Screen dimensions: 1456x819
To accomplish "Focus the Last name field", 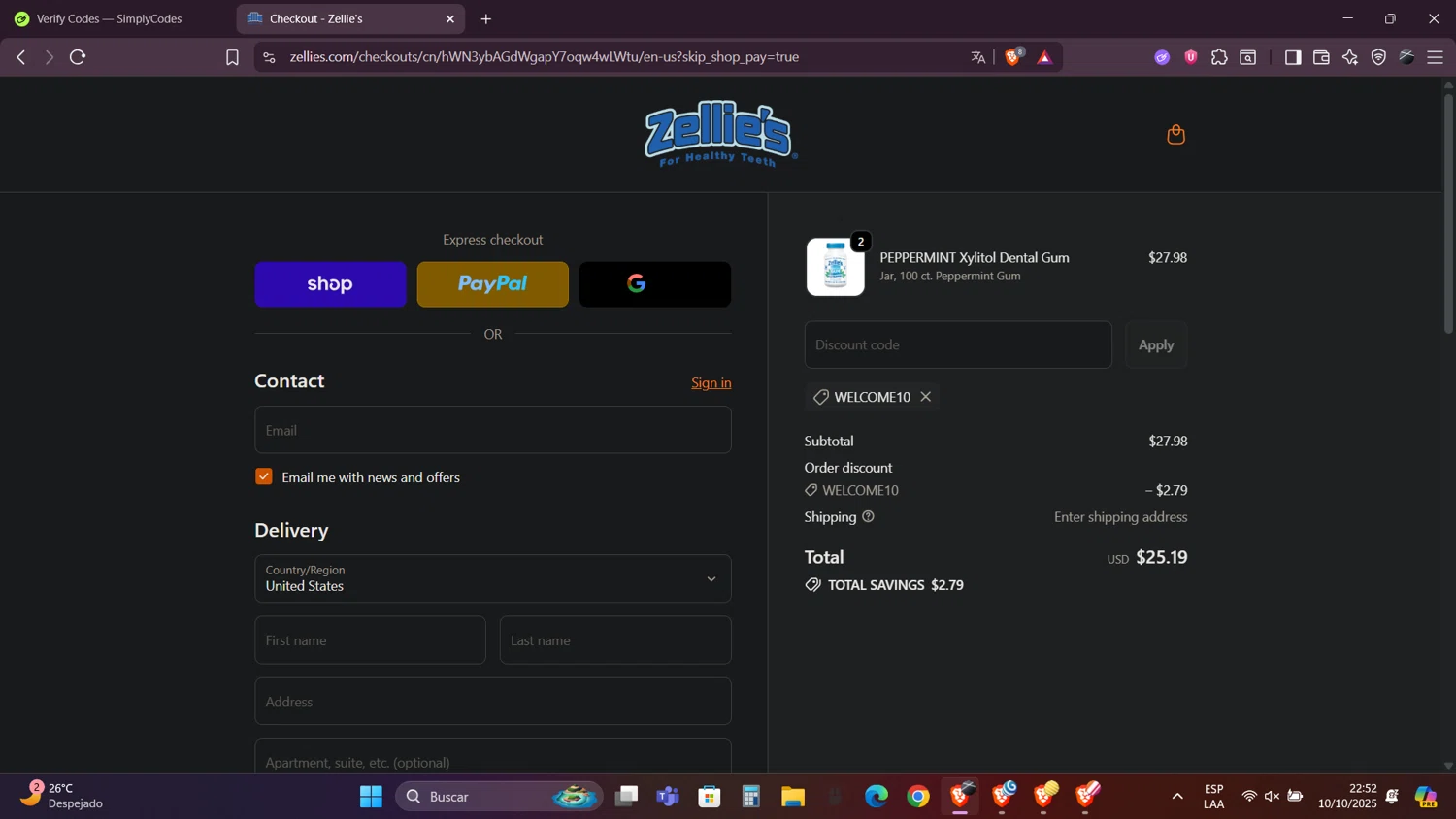I will tap(615, 640).
